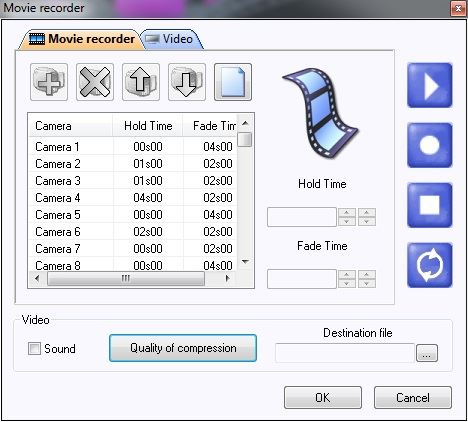Screen dimensions: 468x422
Task: Start playback with the blue play button
Action: coord(430,85)
